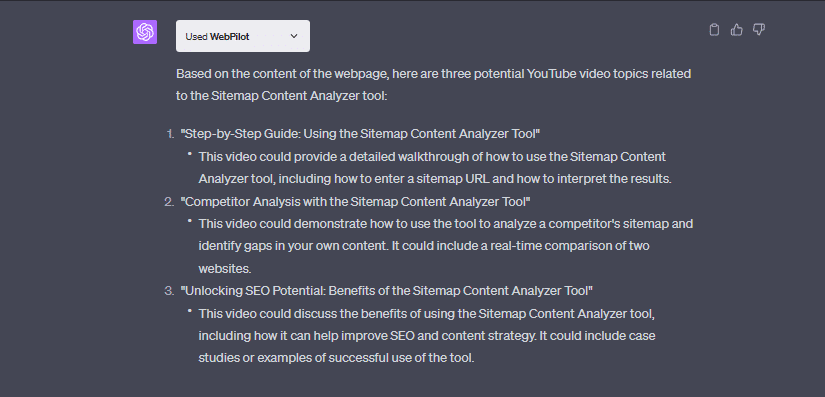
Task: Click the bullet text about detailed walkthrough
Action: (435, 168)
